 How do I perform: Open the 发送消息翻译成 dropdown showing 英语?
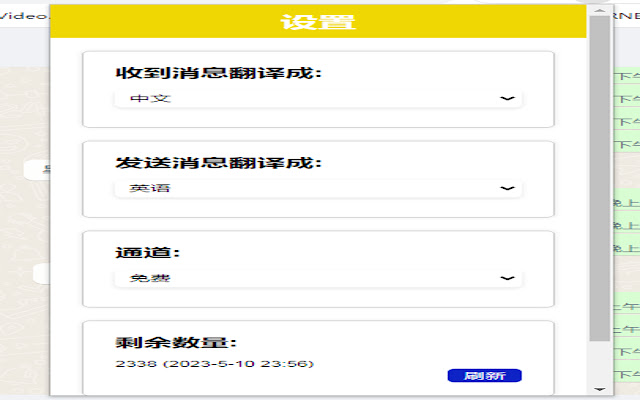[x=318, y=188]
